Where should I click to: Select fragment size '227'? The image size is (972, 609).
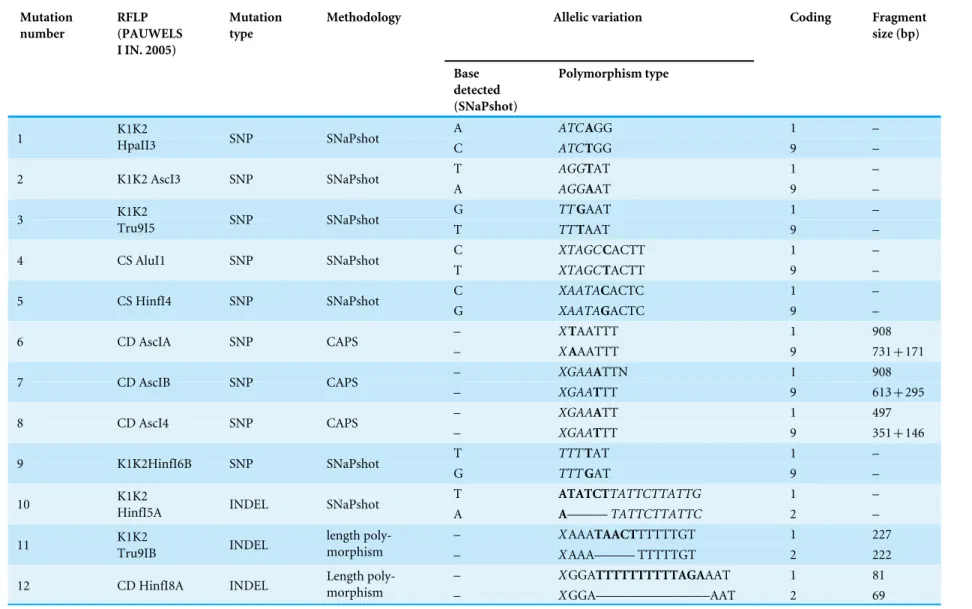tap(881, 534)
